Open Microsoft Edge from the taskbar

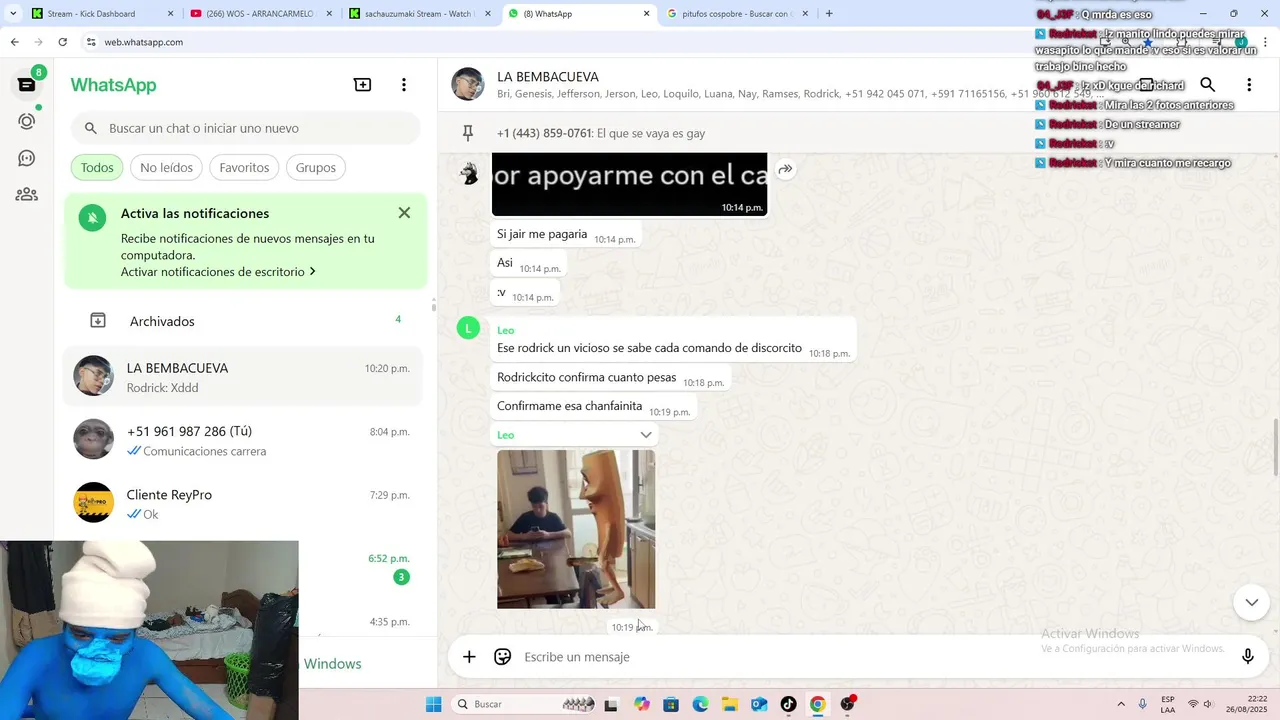700,704
